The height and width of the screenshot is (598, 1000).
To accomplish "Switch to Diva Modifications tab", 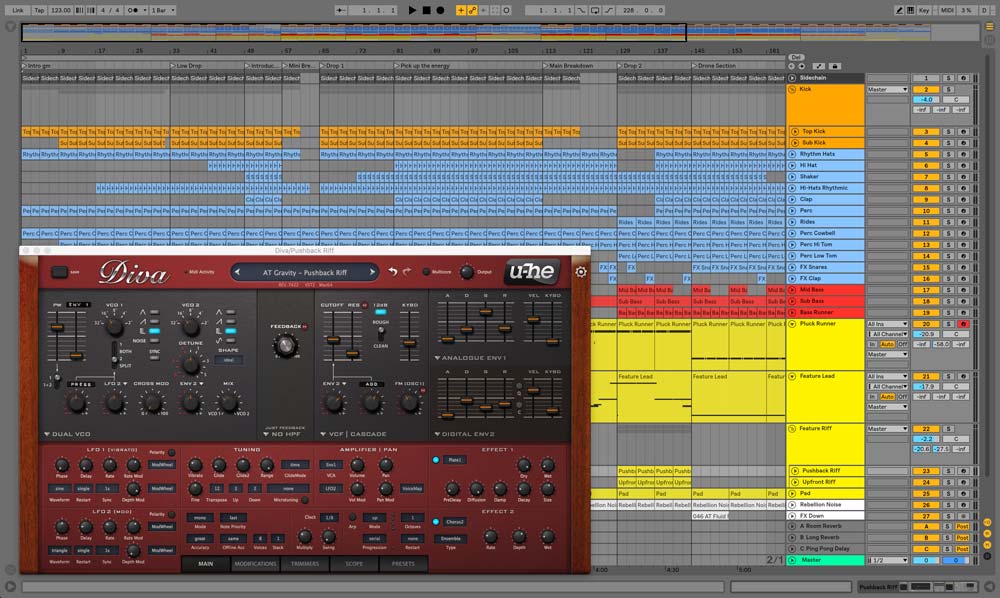I will (x=255, y=564).
